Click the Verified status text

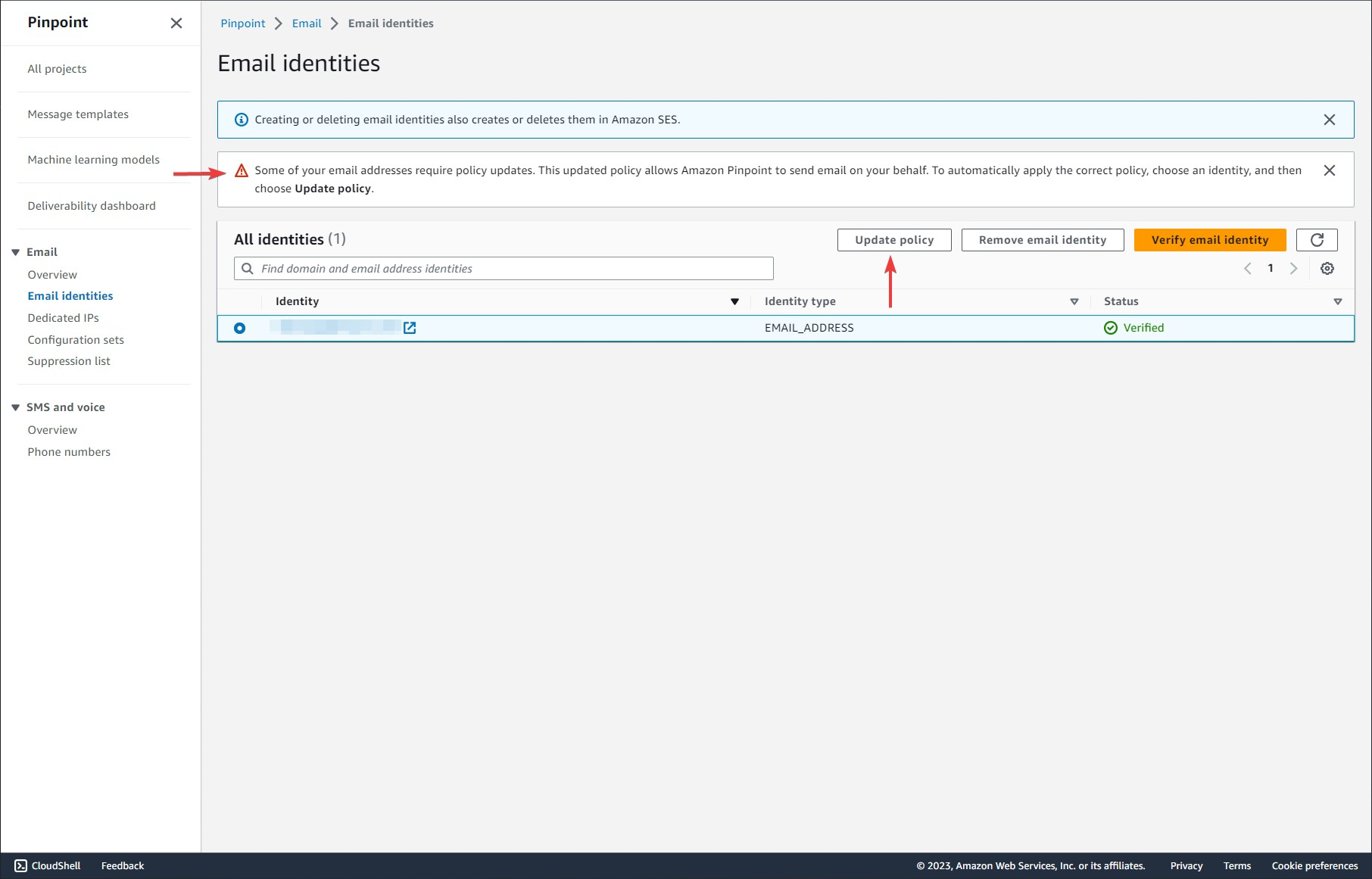(x=1143, y=328)
